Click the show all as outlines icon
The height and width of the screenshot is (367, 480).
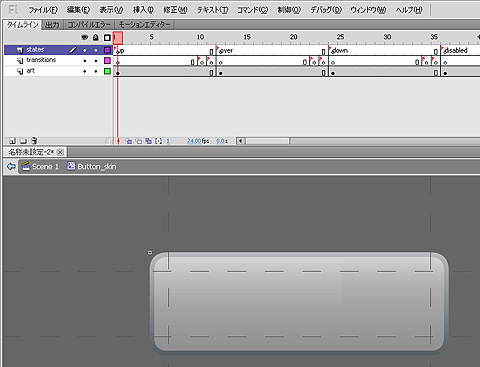click(x=107, y=37)
